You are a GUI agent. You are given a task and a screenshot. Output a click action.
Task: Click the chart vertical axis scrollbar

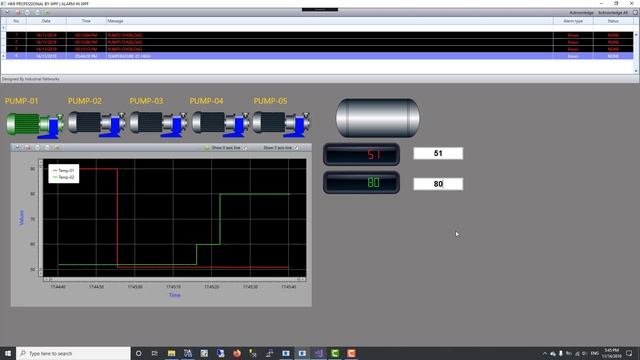tap(40, 218)
